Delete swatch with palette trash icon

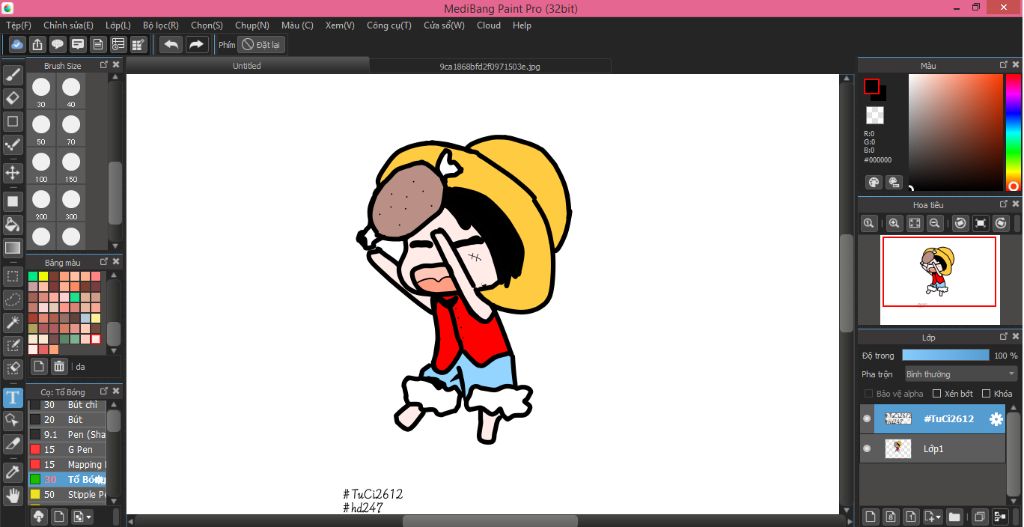click(59, 366)
